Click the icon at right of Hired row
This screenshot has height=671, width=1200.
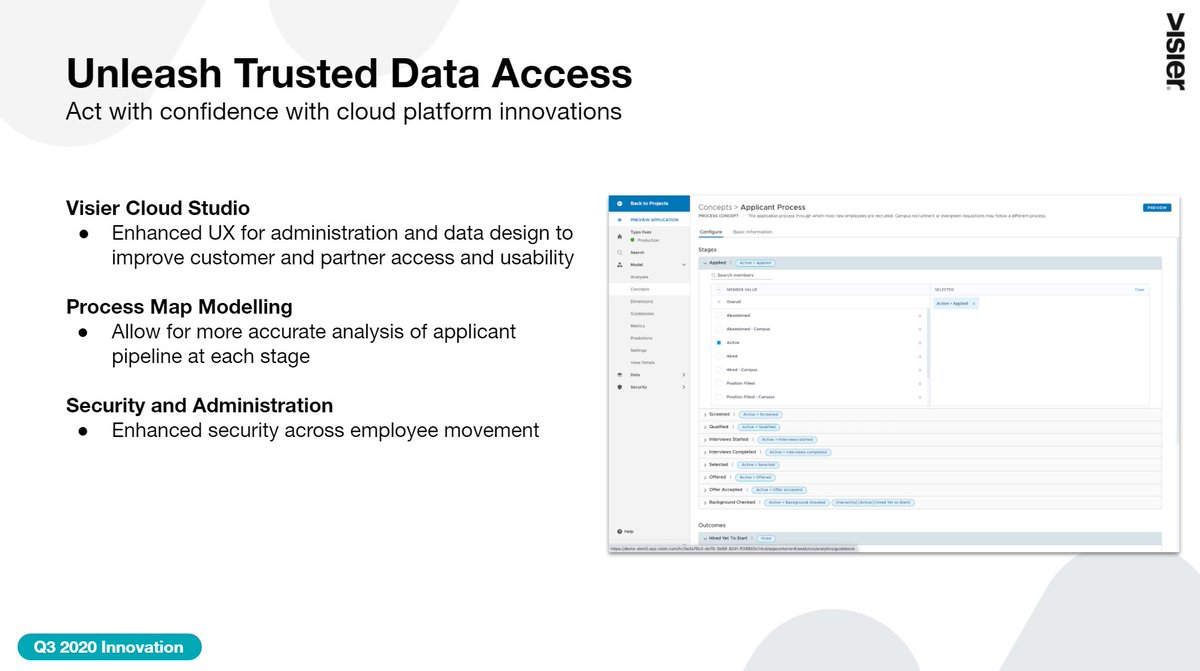920,357
